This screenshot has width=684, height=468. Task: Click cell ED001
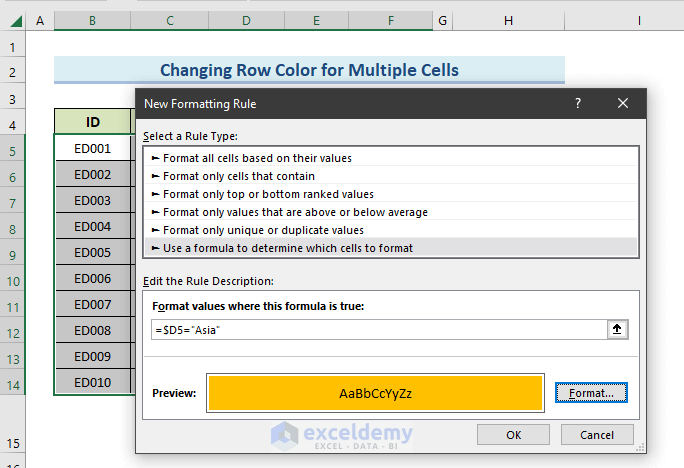click(x=92, y=149)
